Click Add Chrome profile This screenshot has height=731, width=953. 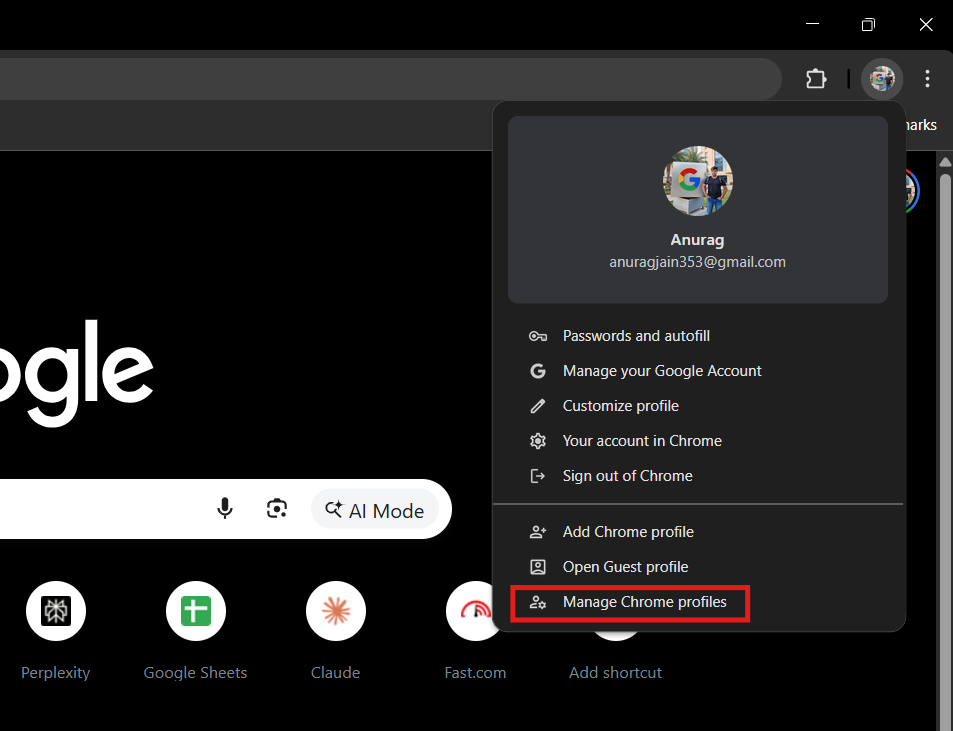[628, 531]
